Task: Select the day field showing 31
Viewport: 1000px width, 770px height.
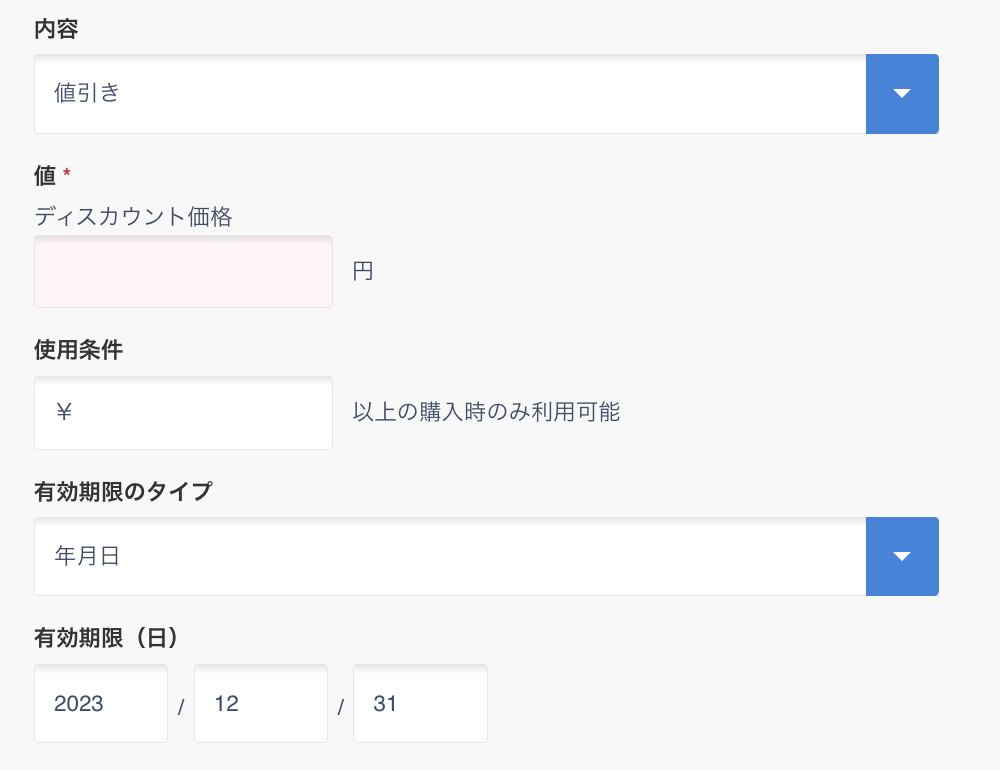Action: click(x=420, y=704)
